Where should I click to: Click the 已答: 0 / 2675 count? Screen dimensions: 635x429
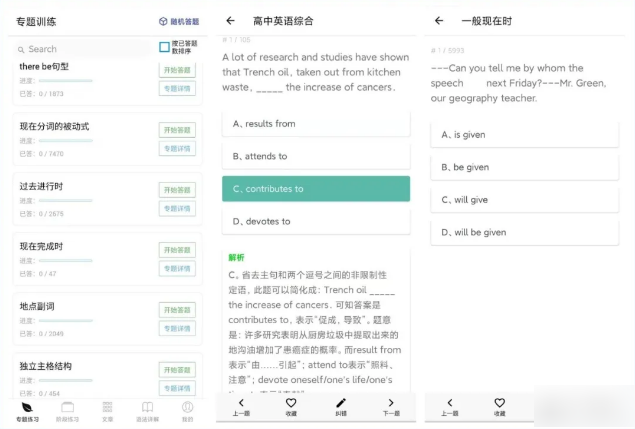point(41,214)
